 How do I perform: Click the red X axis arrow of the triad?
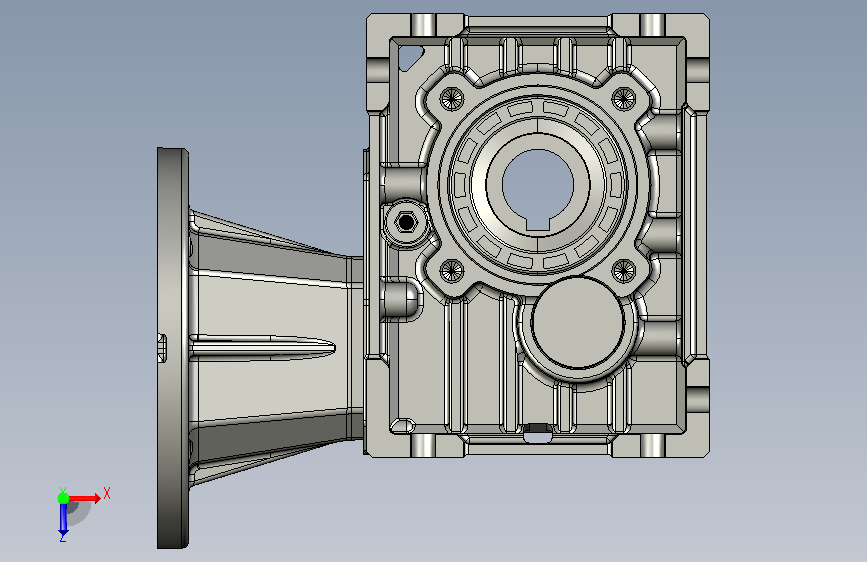tap(83, 498)
